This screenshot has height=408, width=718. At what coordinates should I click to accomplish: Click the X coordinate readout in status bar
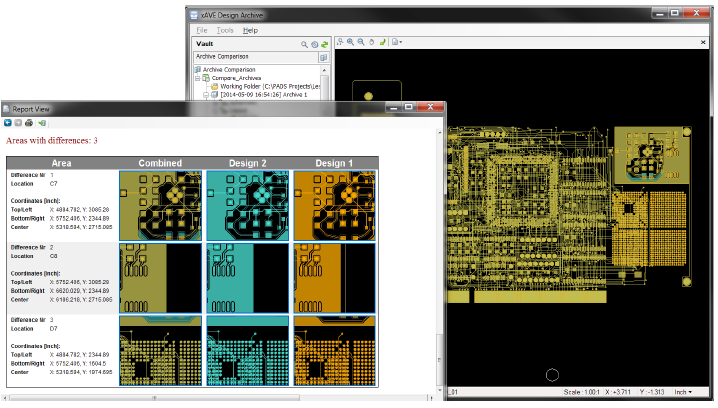tap(618, 392)
